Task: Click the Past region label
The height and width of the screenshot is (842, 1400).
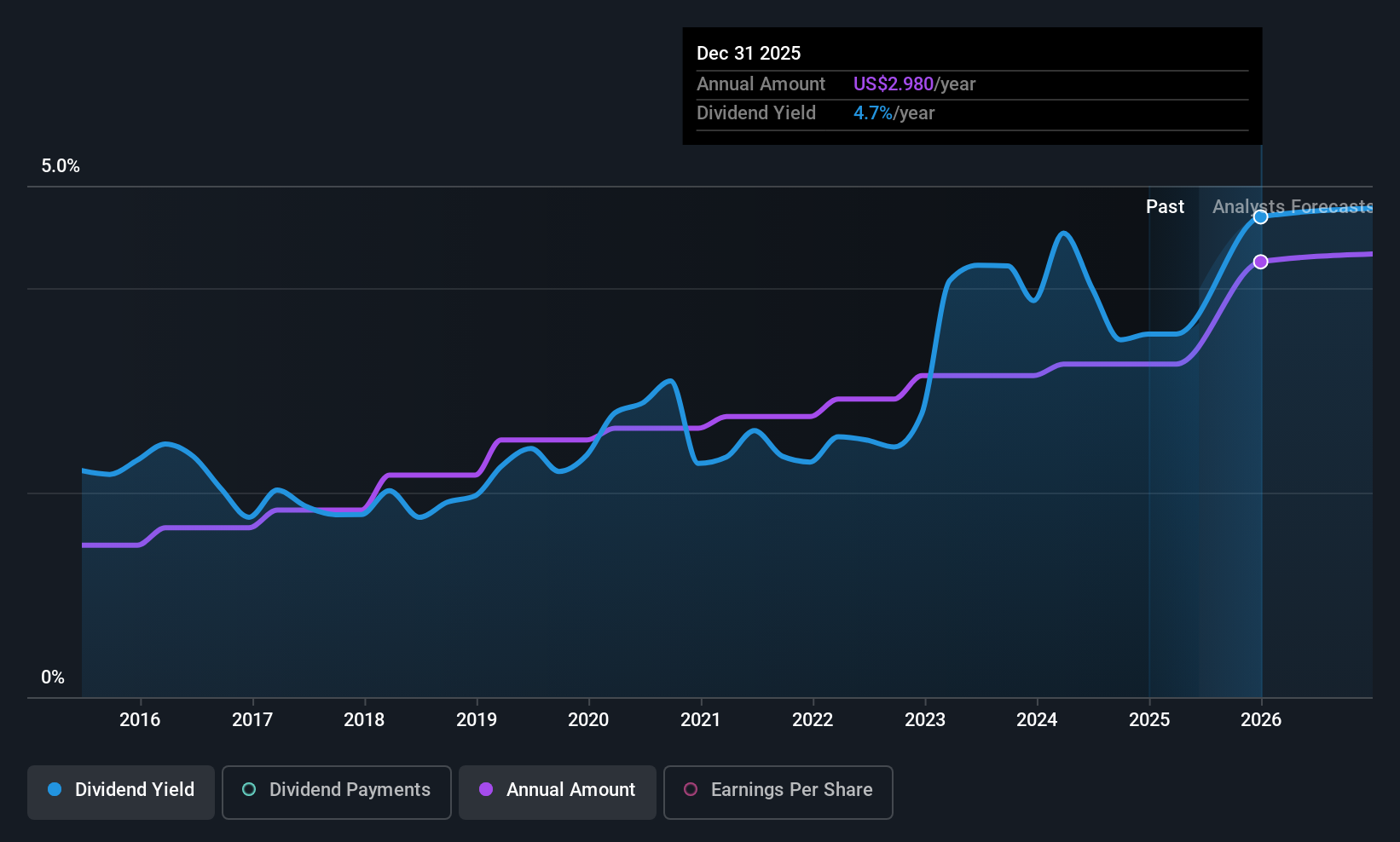Action: point(1165,207)
